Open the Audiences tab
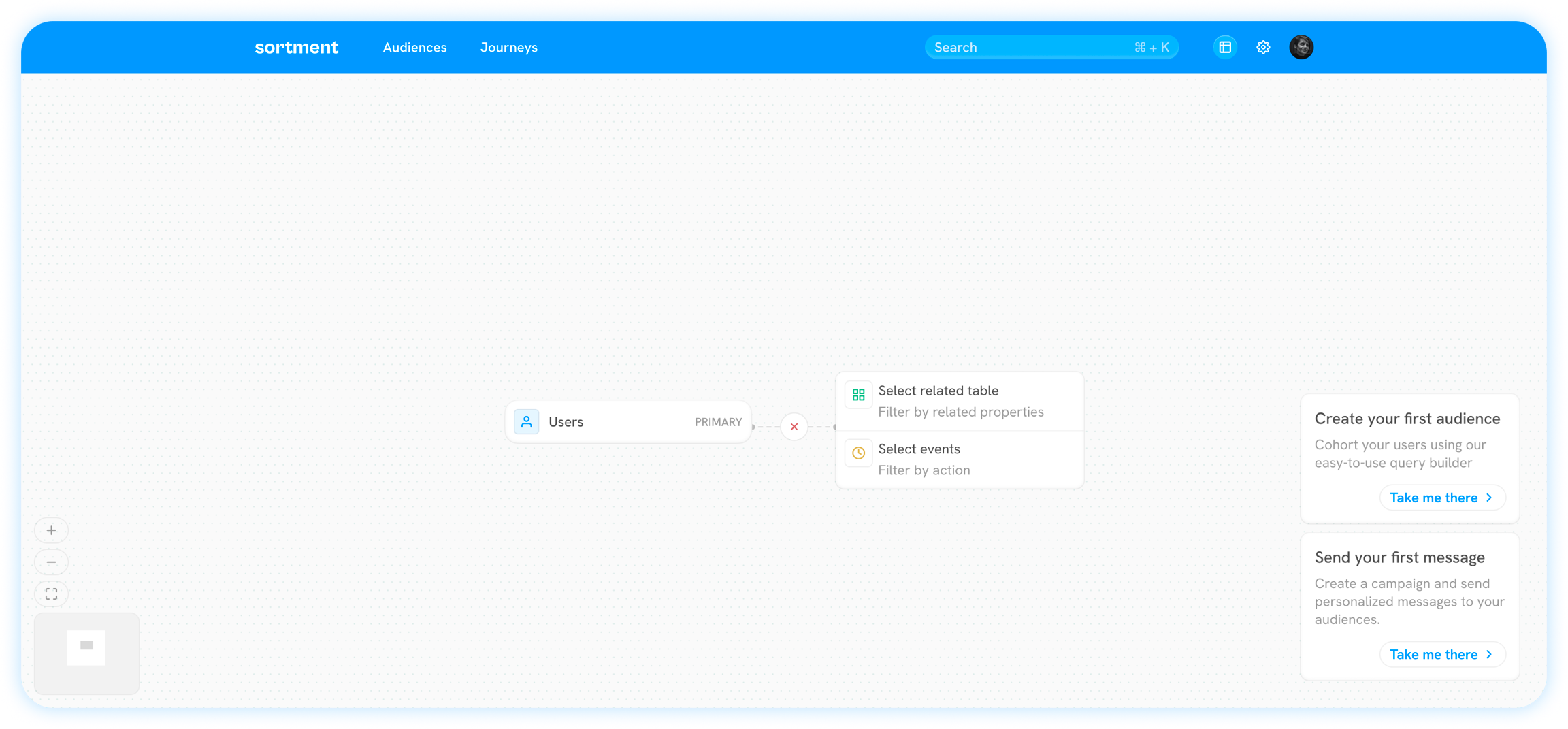Viewport: 1568px width, 729px height. 414,47
